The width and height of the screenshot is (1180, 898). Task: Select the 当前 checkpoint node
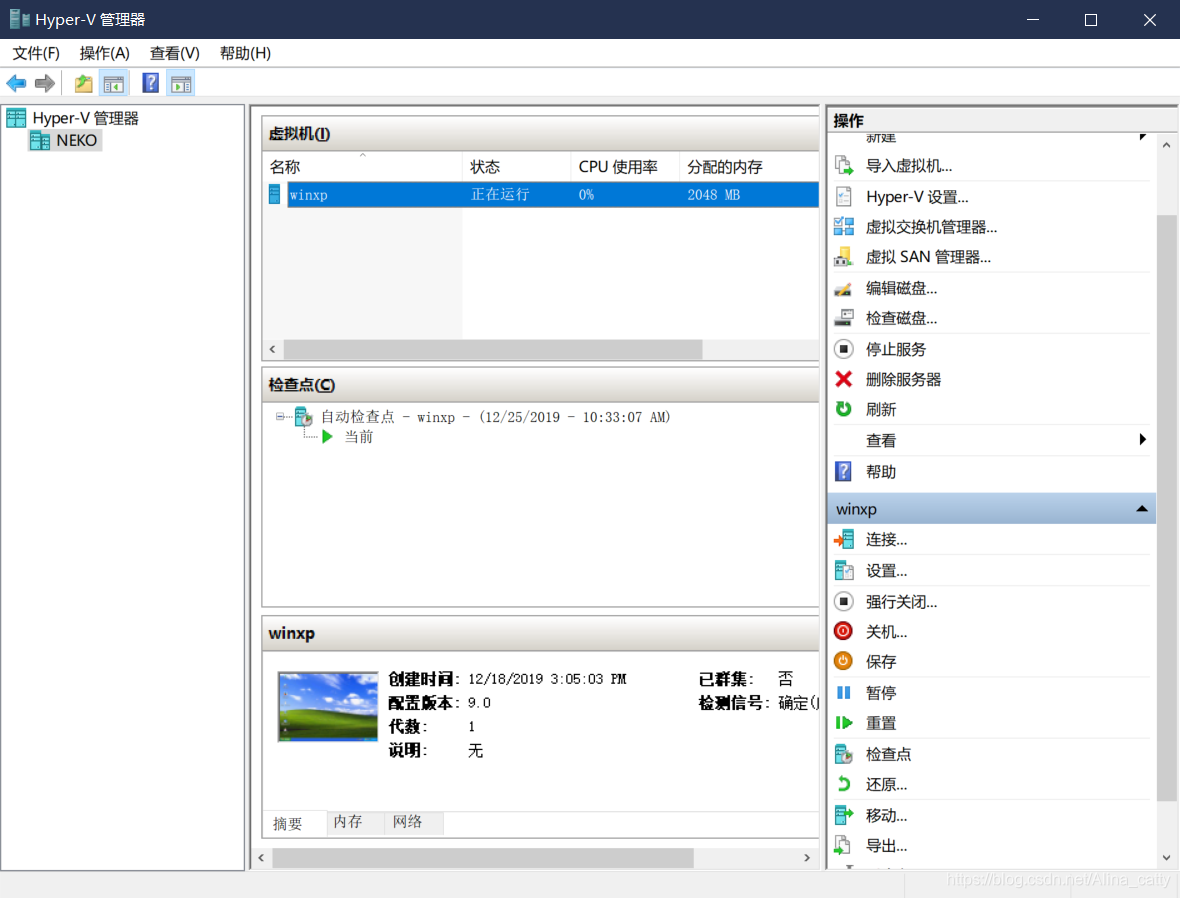(359, 437)
